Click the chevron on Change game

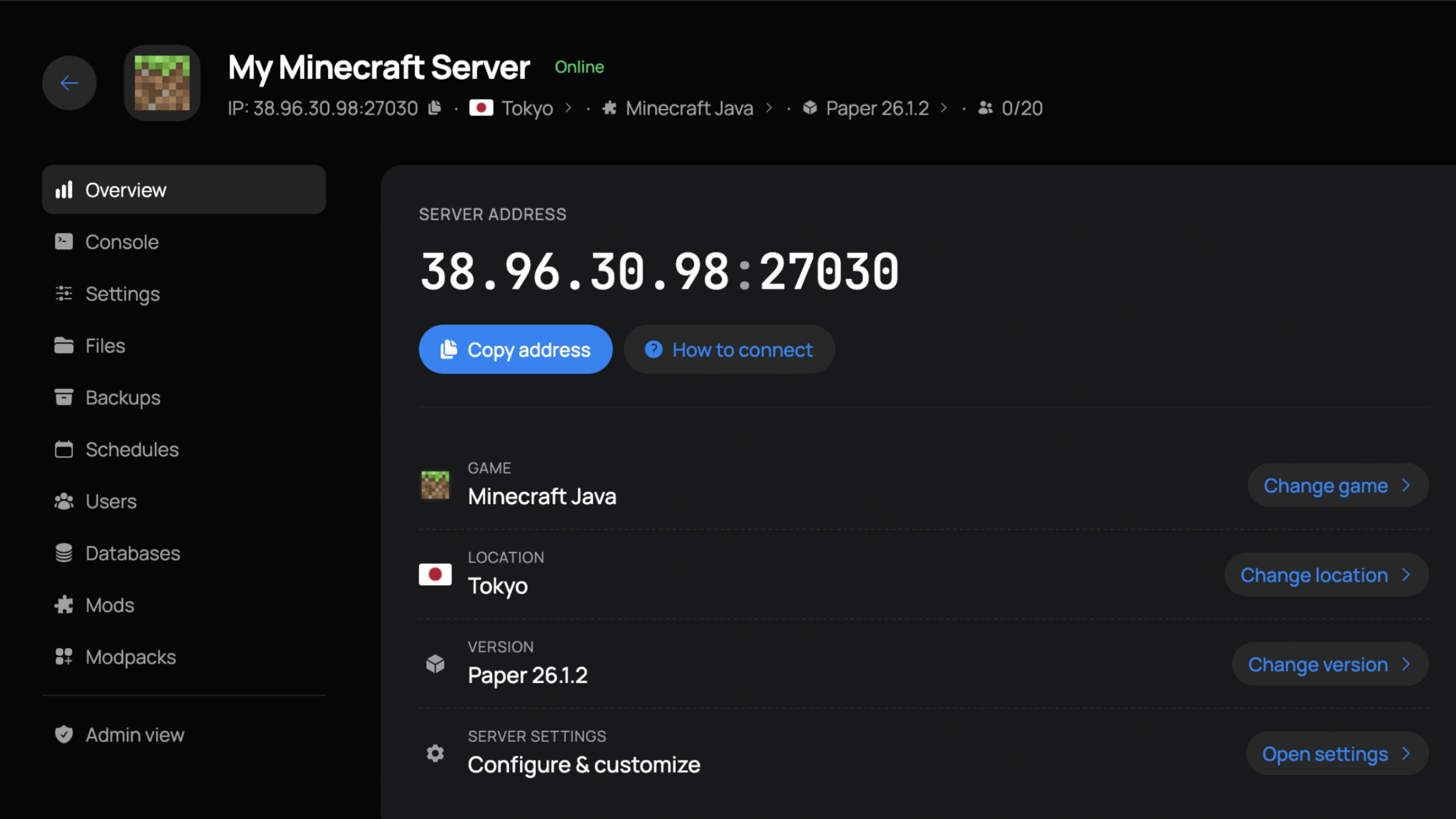1407,485
